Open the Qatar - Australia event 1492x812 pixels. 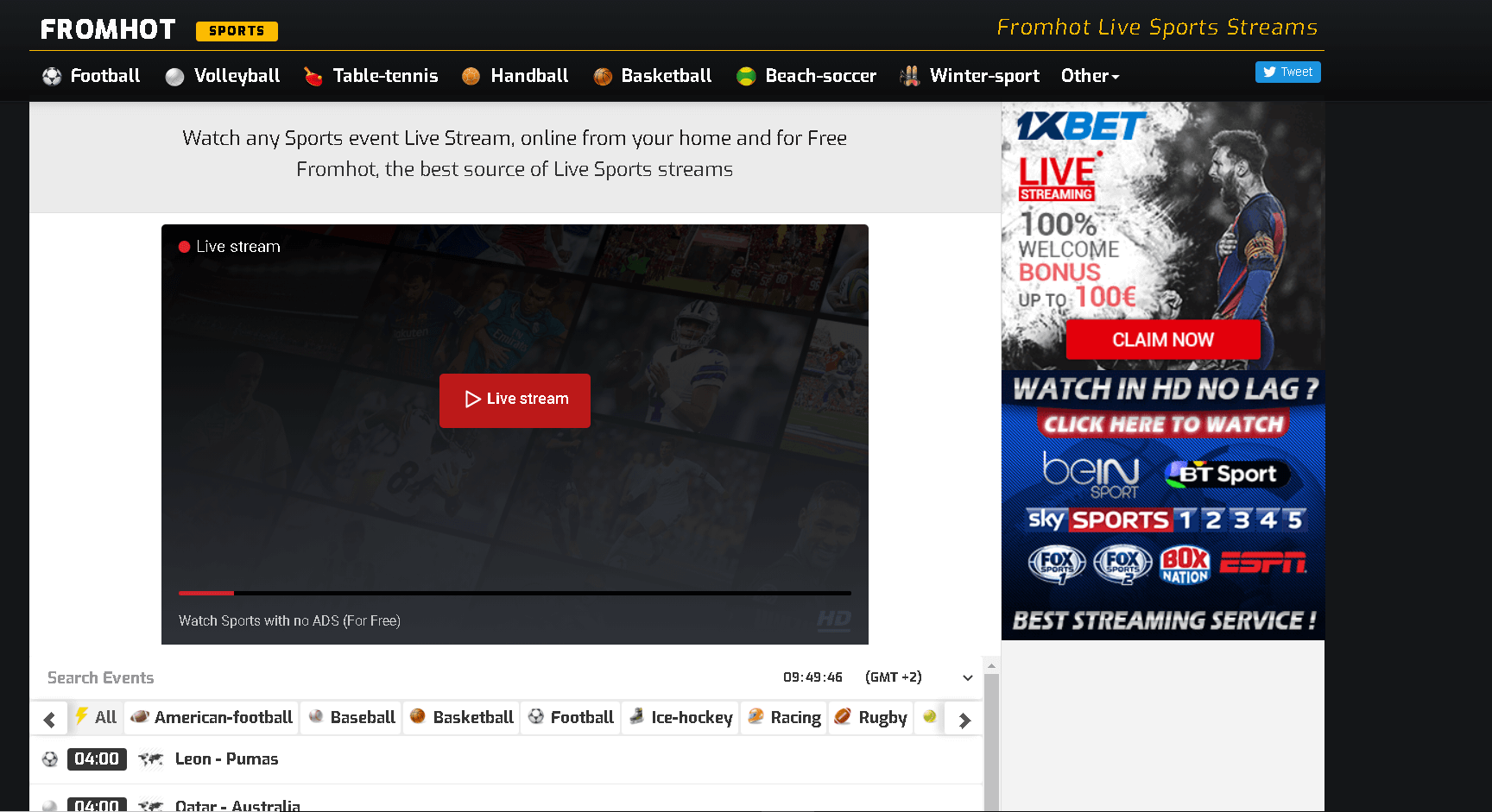click(237, 806)
